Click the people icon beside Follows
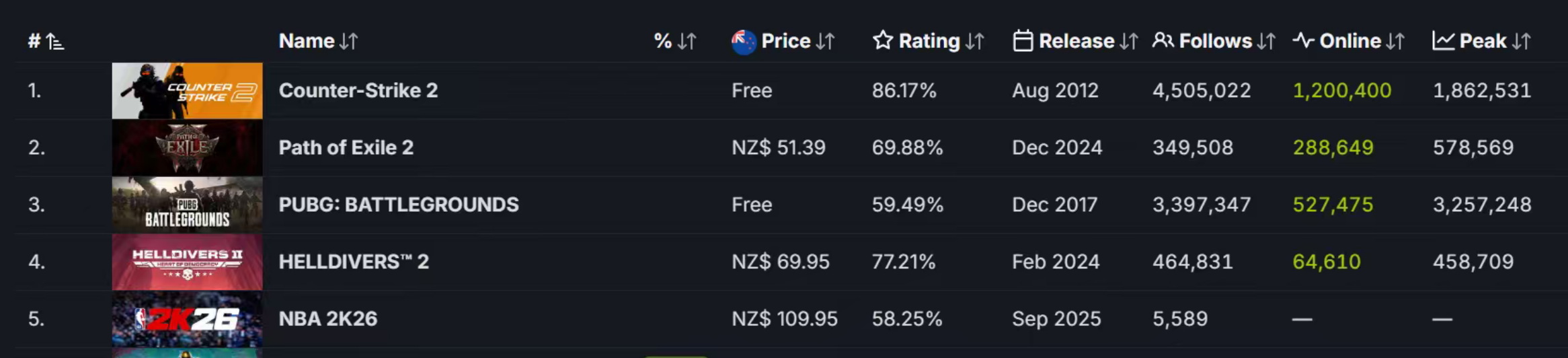Viewport: 1568px width, 358px height. click(x=1163, y=41)
